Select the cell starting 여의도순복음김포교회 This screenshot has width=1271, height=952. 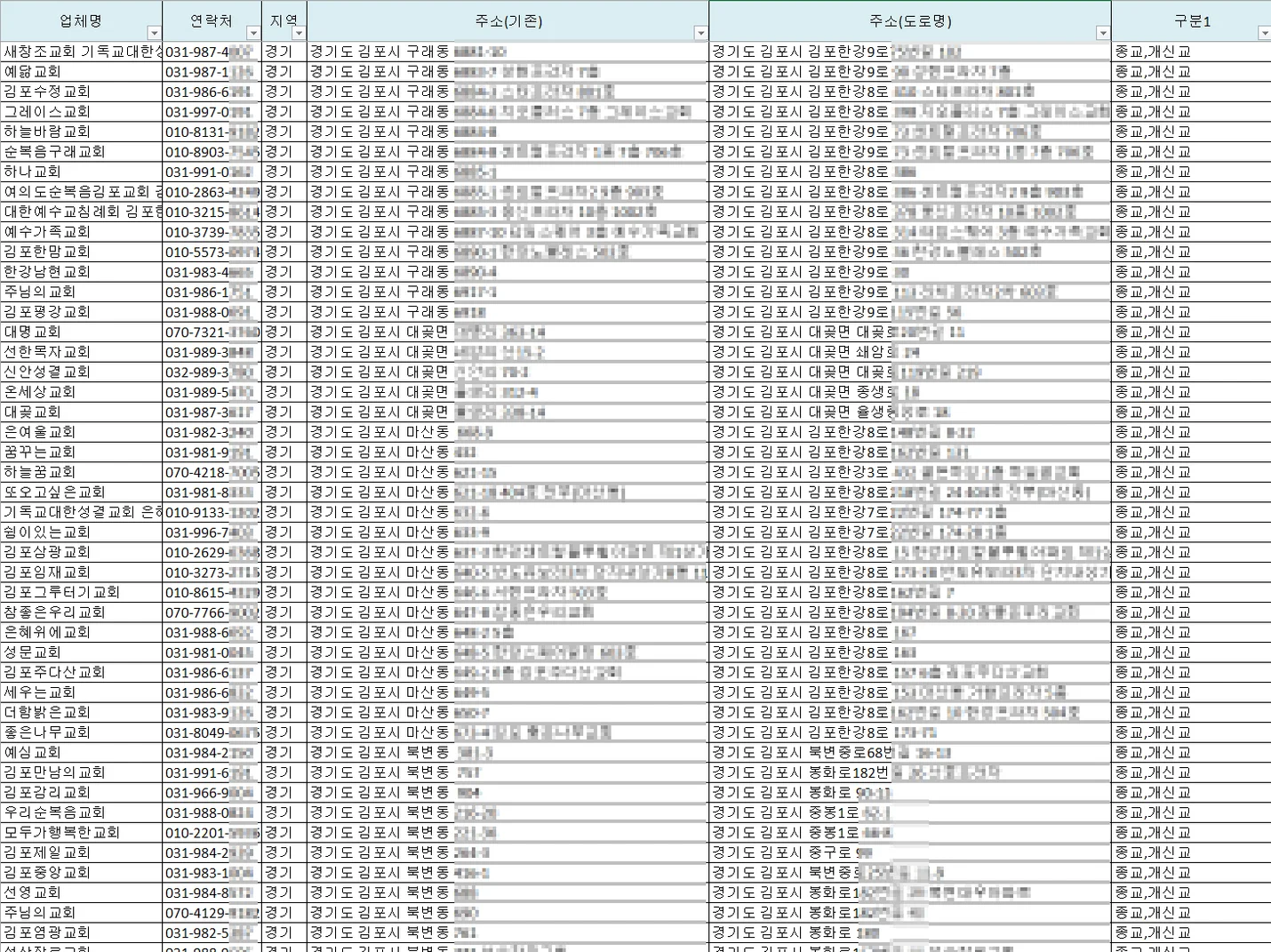(x=82, y=192)
